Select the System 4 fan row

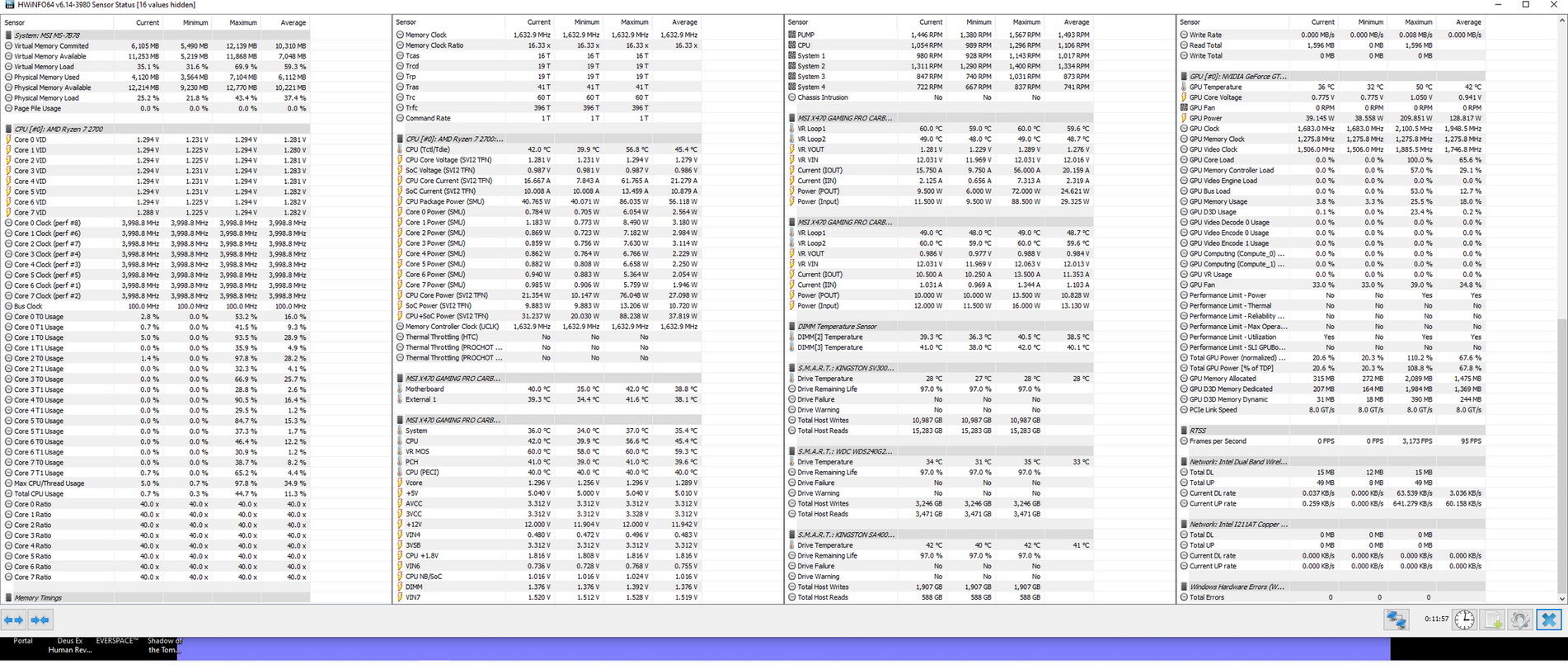point(939,87)
